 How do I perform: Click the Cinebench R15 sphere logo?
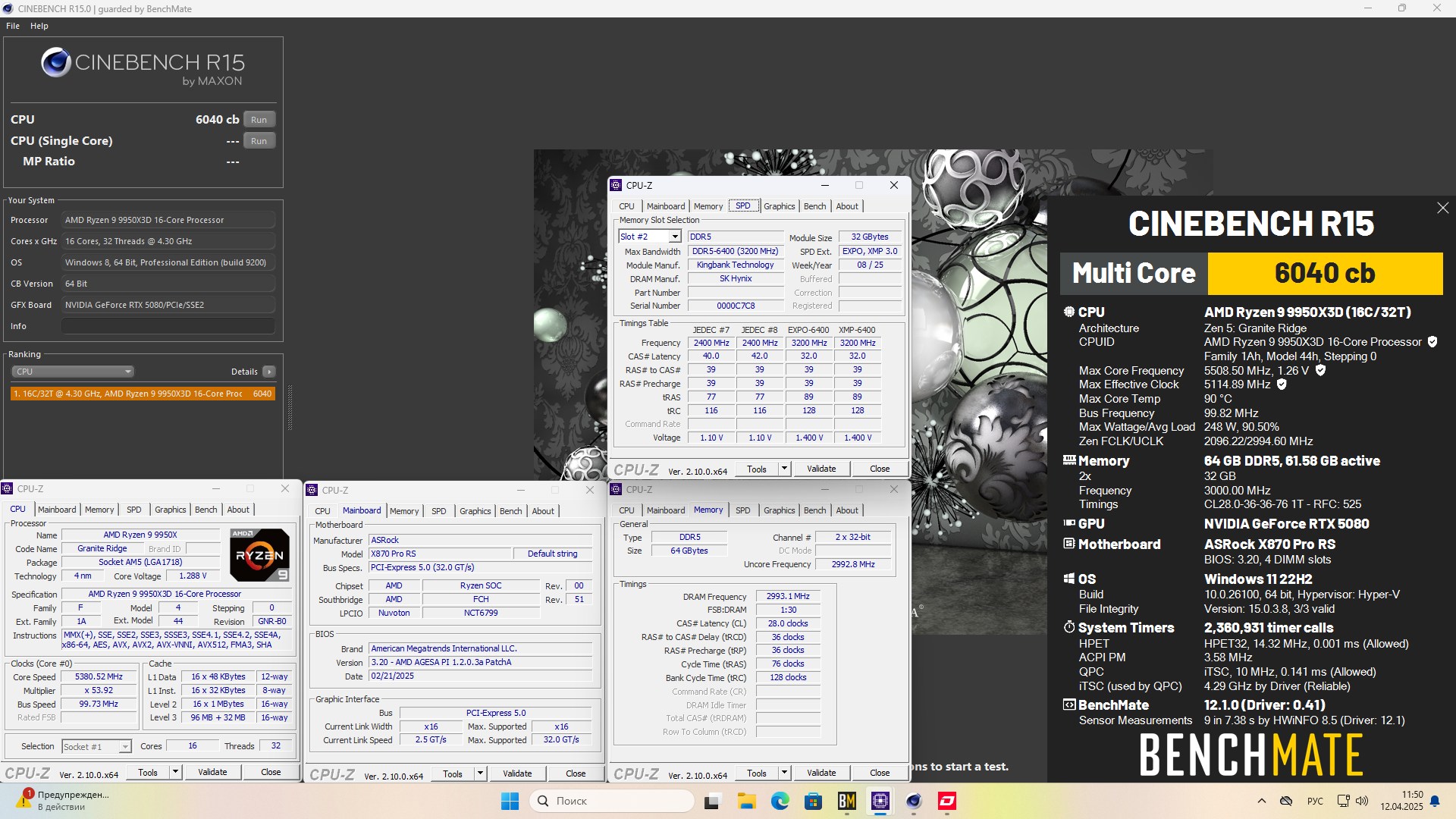56,63
